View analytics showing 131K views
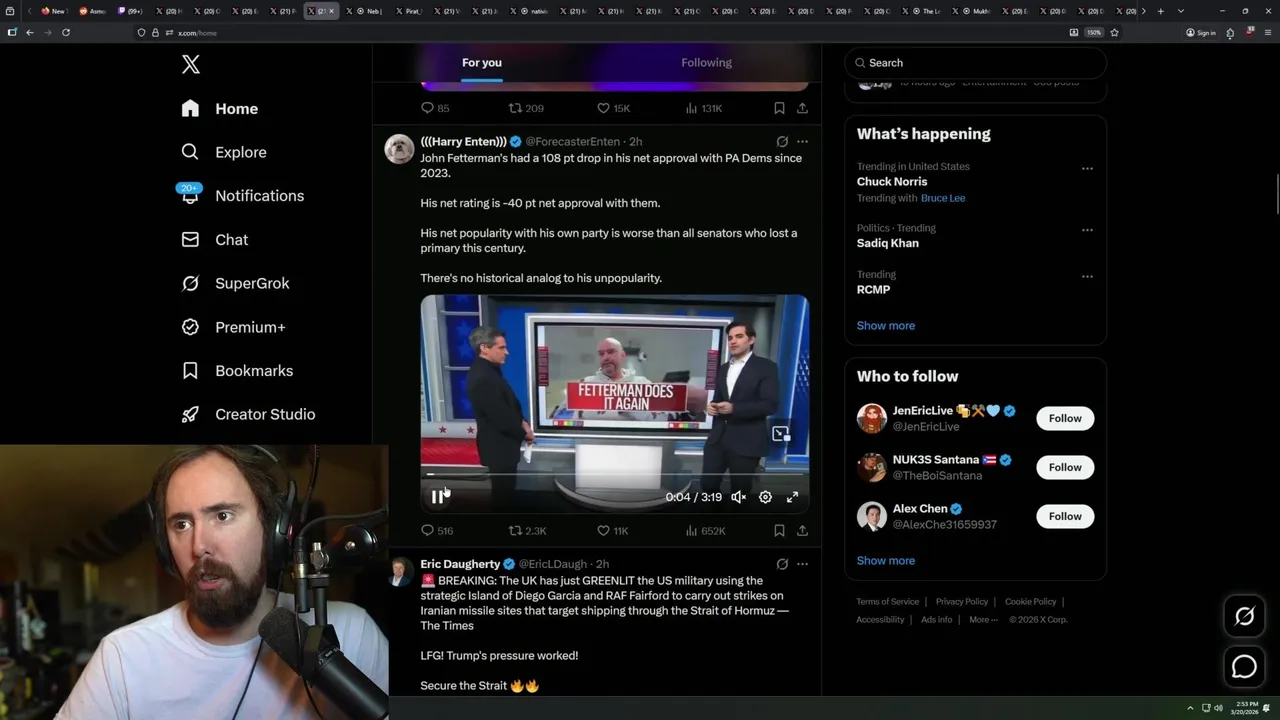This screenshot has height=720, width=1280. 704,108
